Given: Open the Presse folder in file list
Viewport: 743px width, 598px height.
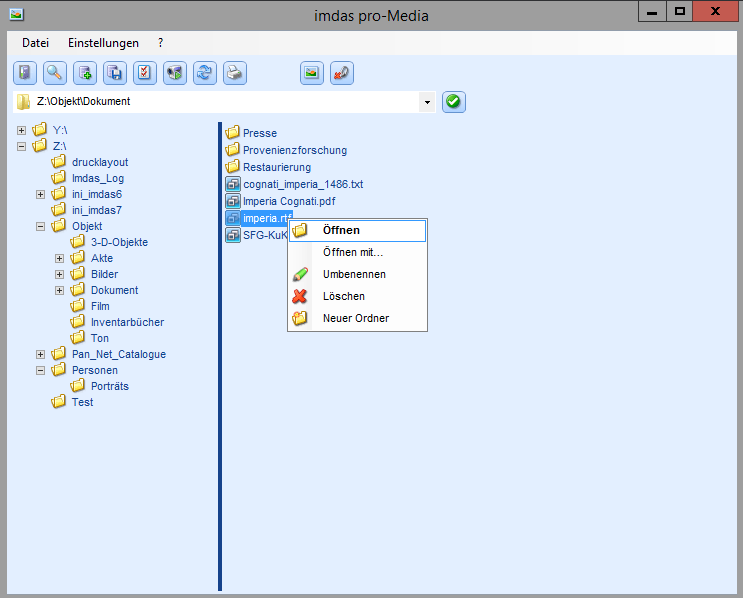Looking at the screenshot, I should 260,133.
